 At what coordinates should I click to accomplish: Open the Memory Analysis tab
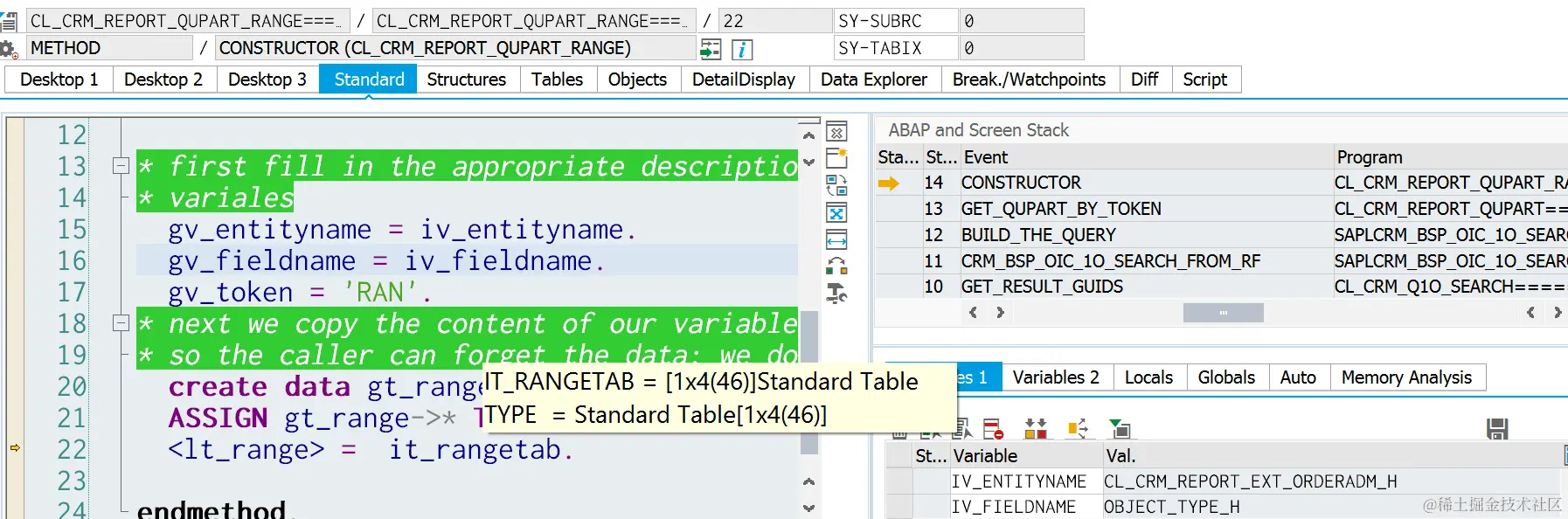coord(1406,377)
